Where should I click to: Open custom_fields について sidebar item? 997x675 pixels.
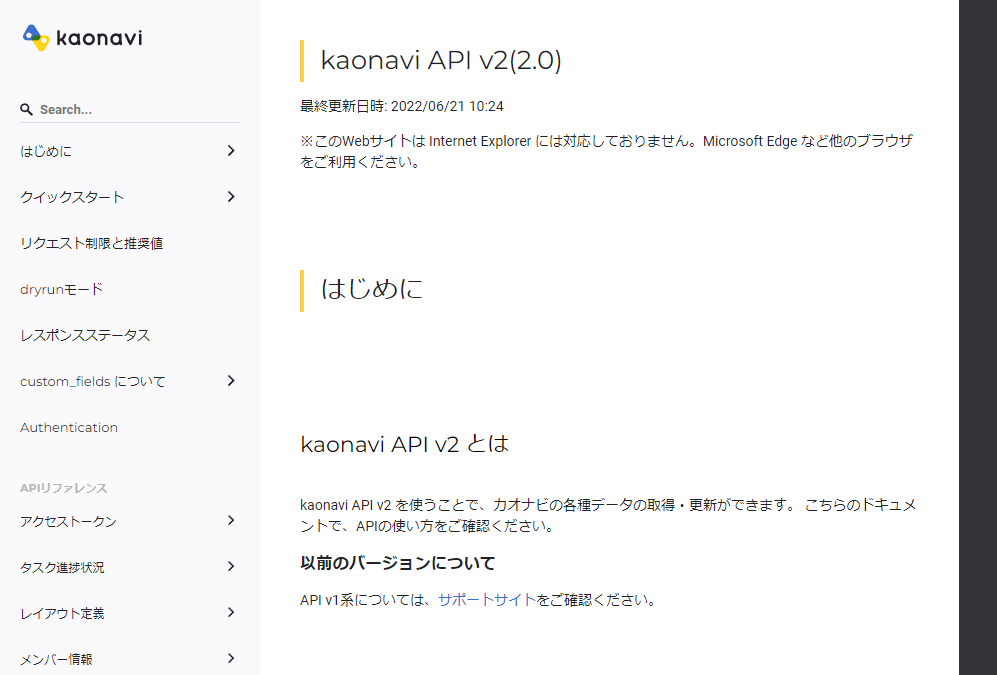(93, 381)
